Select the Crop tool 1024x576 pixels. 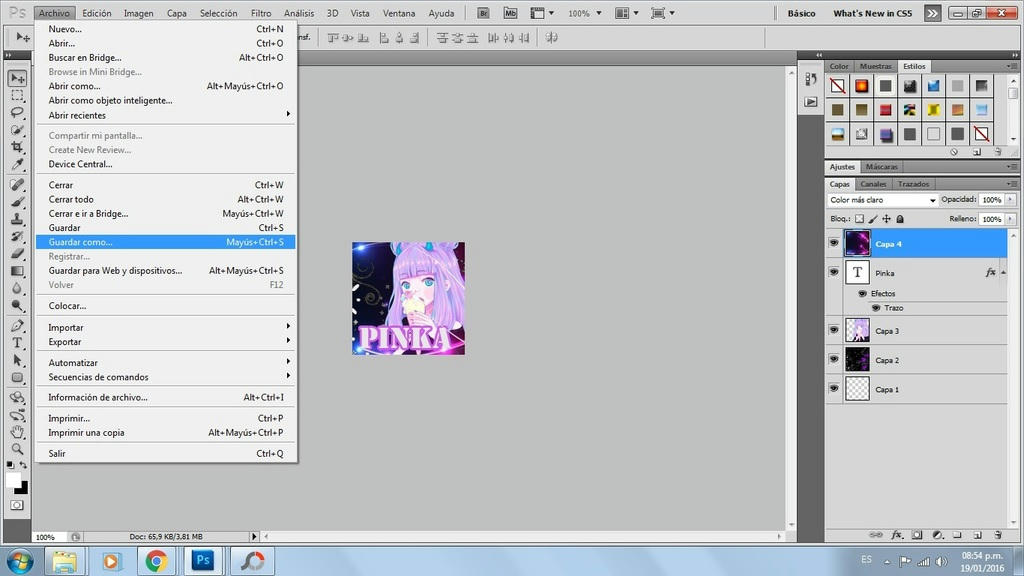click(x=18, y=147)
